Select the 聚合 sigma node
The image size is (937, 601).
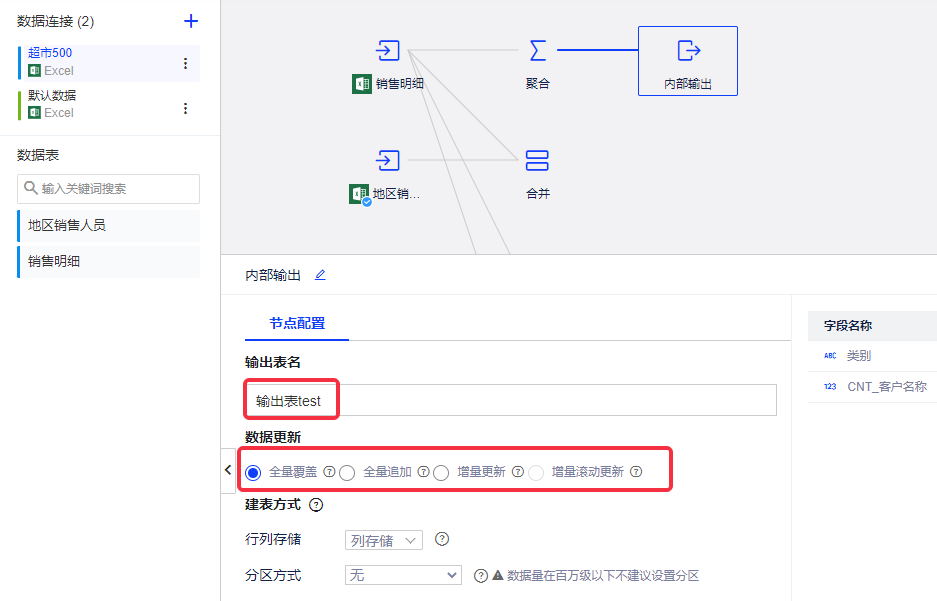(x=537, y=50)
